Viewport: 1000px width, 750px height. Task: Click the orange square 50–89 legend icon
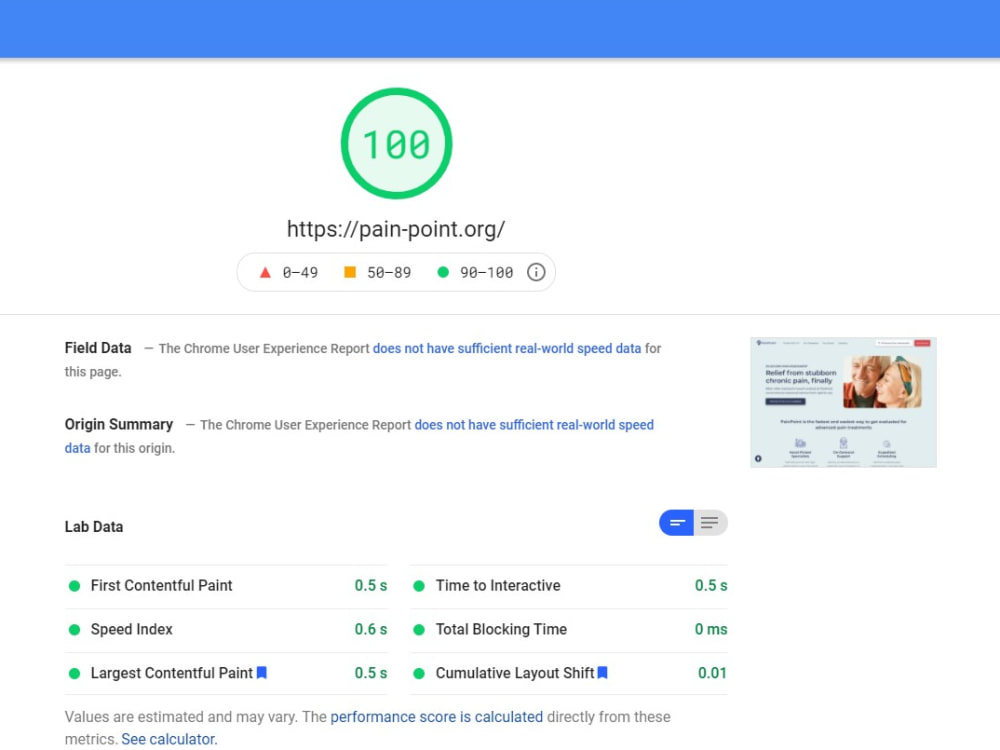click(x=350, y=272)
